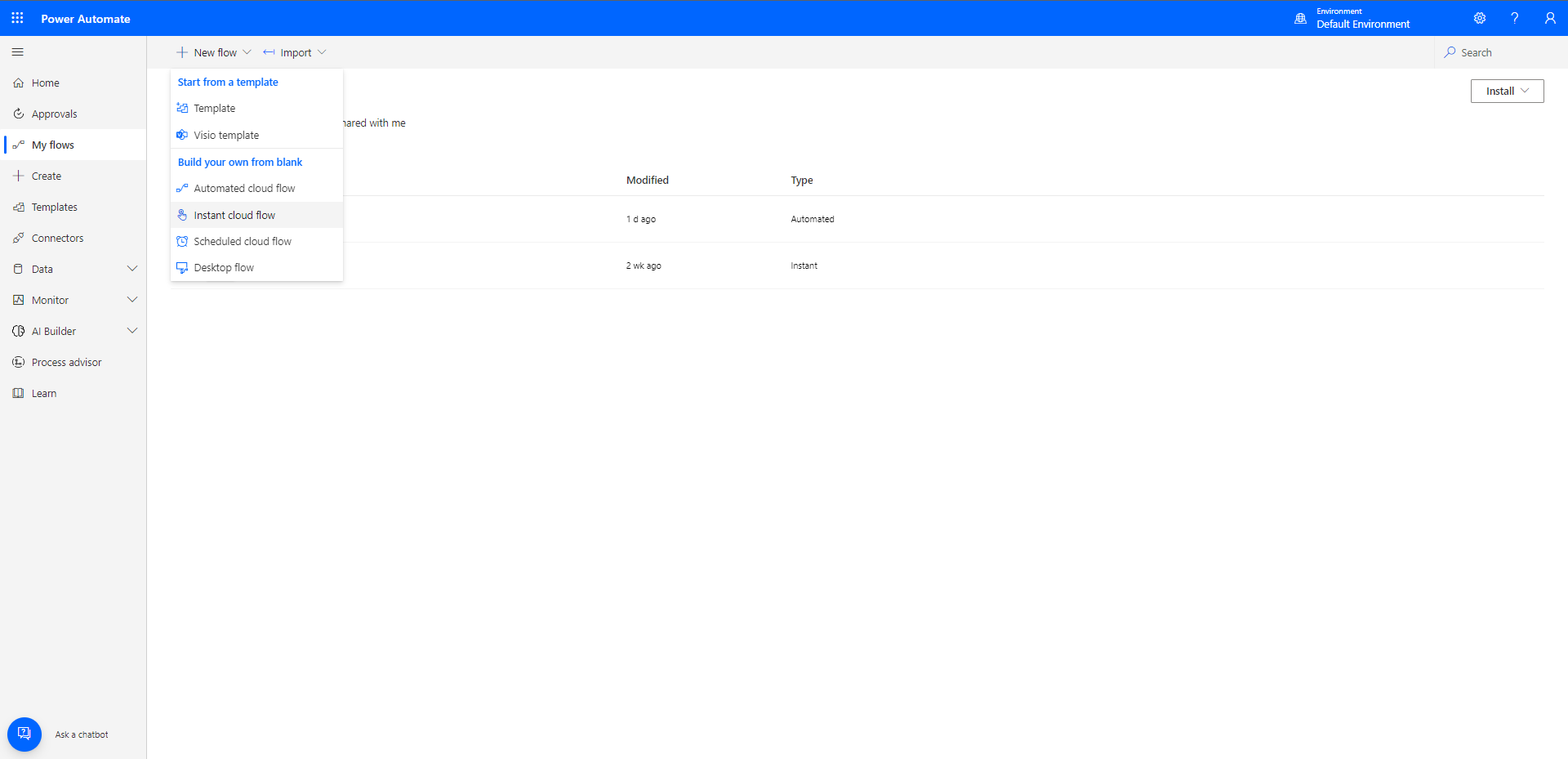The height and width of the screenshot is (759, 1568).
Task: Expand the Monitor section chevron
Action: (132, 300)
